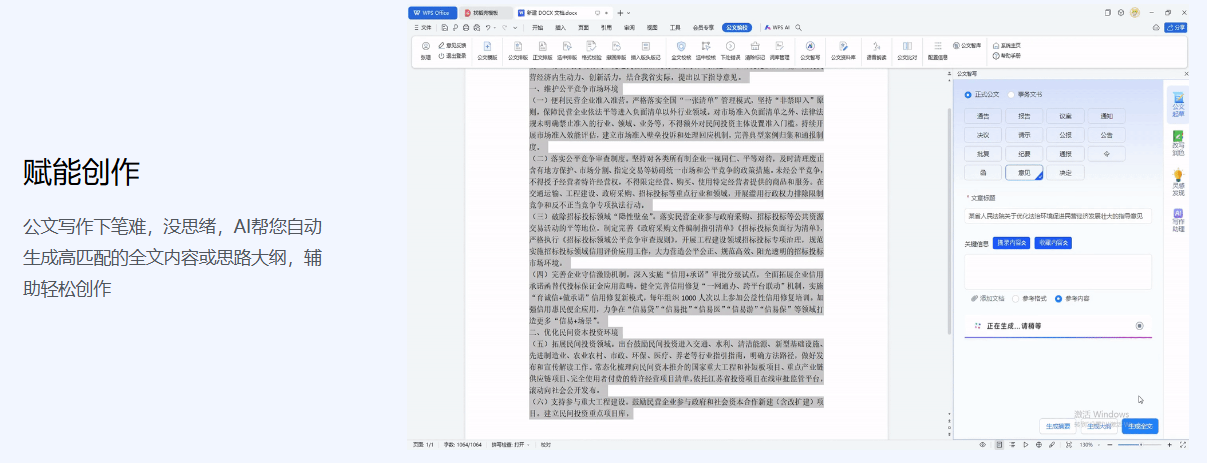Viewport: 1207px width, 463px height.
Task: Switch to the 插入 ribbon tab
Action: tap(560, 28)
